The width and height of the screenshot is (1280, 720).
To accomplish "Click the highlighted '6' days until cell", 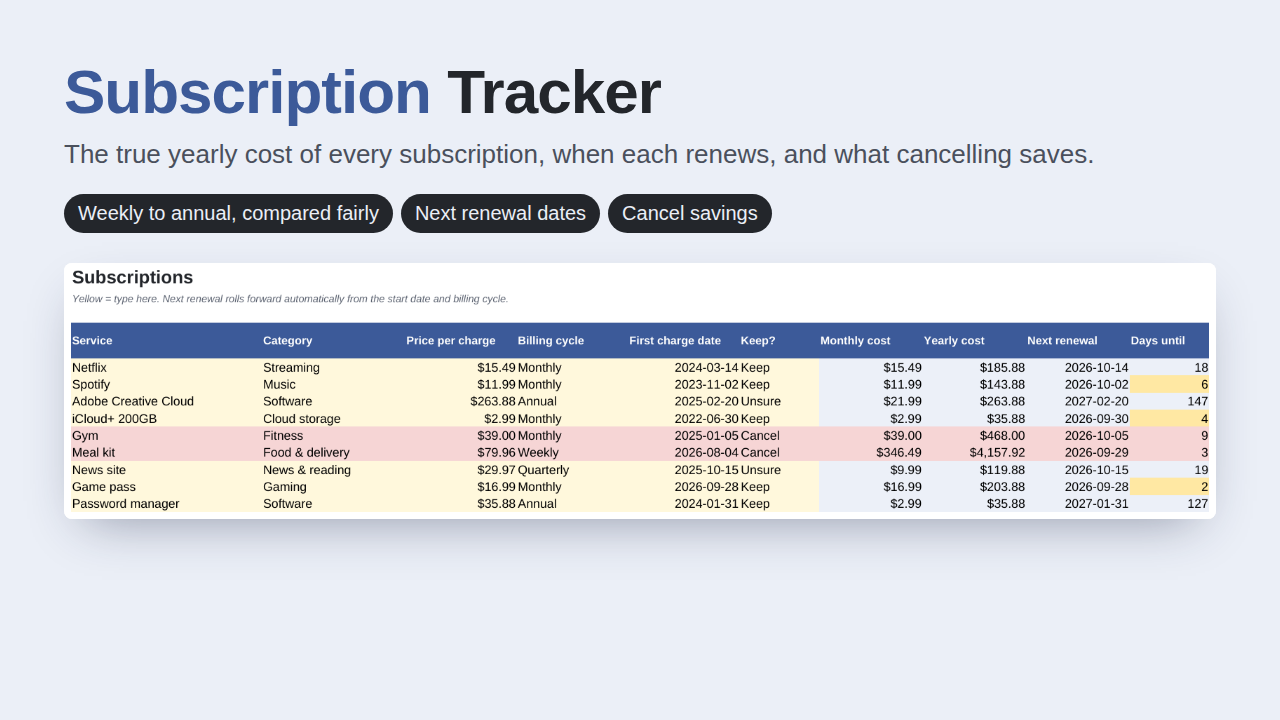I will 1169,385.
